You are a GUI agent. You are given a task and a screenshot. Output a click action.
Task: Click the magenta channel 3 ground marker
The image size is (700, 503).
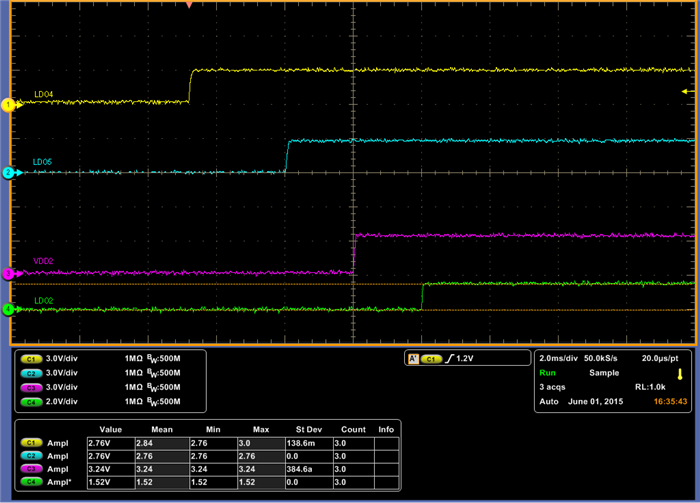pos(7,273)
